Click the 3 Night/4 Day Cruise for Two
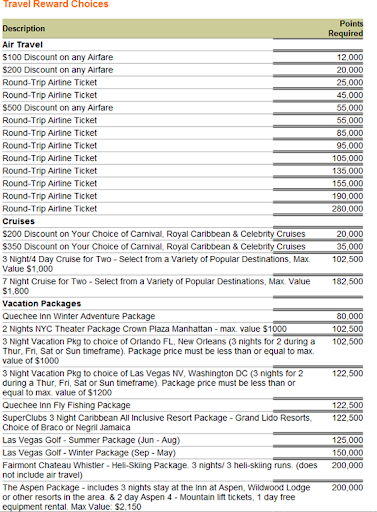The image size is (377, 512). 156,264
